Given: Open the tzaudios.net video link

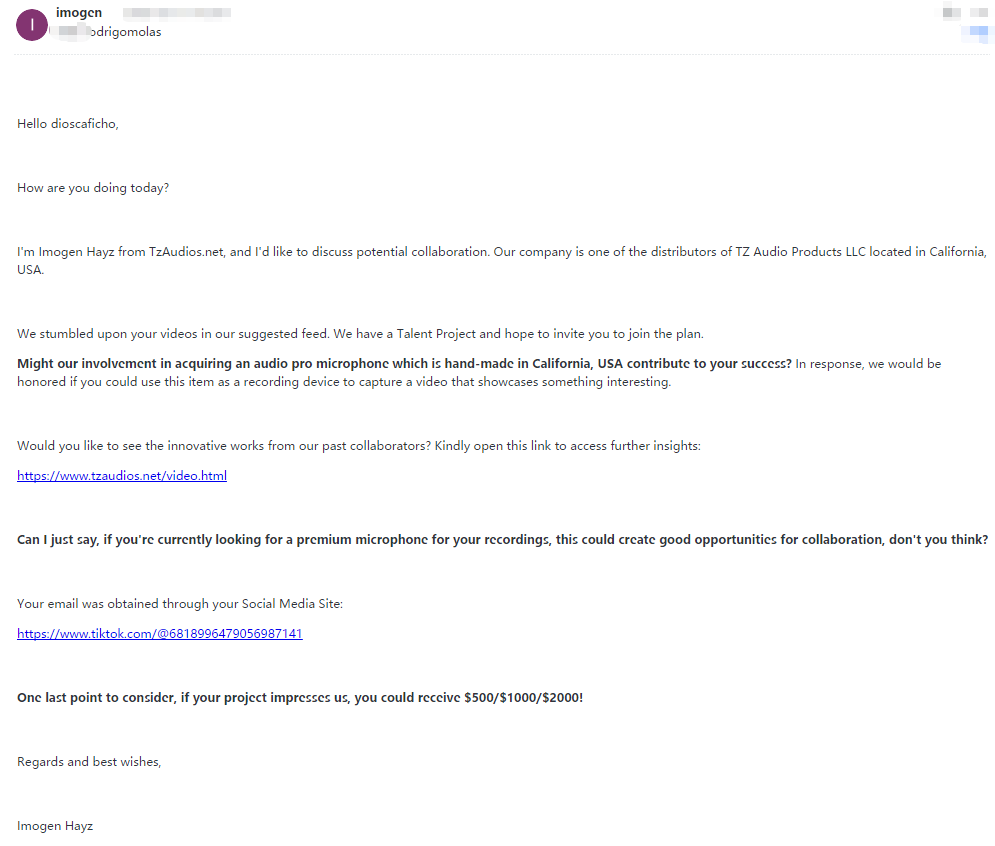Looking at the screenshot, I should pyautogui.click(x=122, y=475).
